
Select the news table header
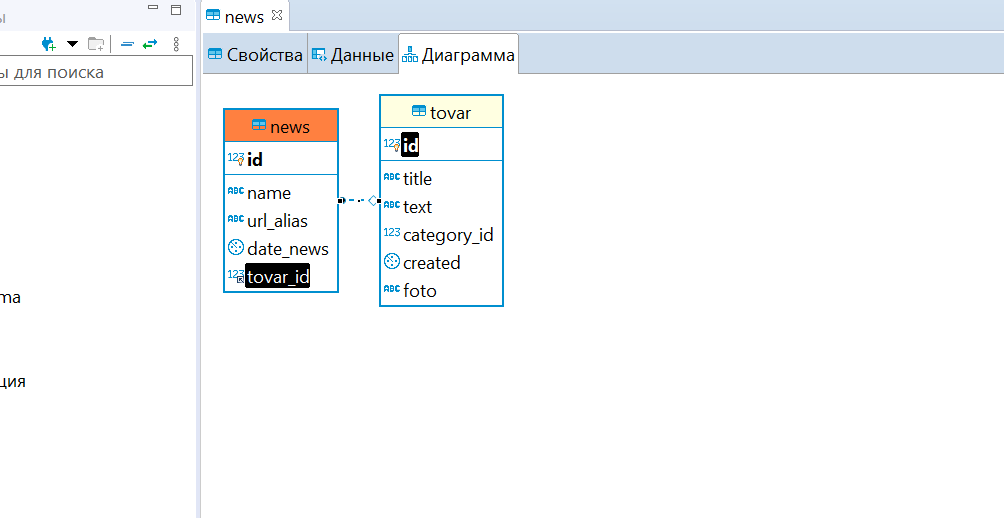coord(281,126)
